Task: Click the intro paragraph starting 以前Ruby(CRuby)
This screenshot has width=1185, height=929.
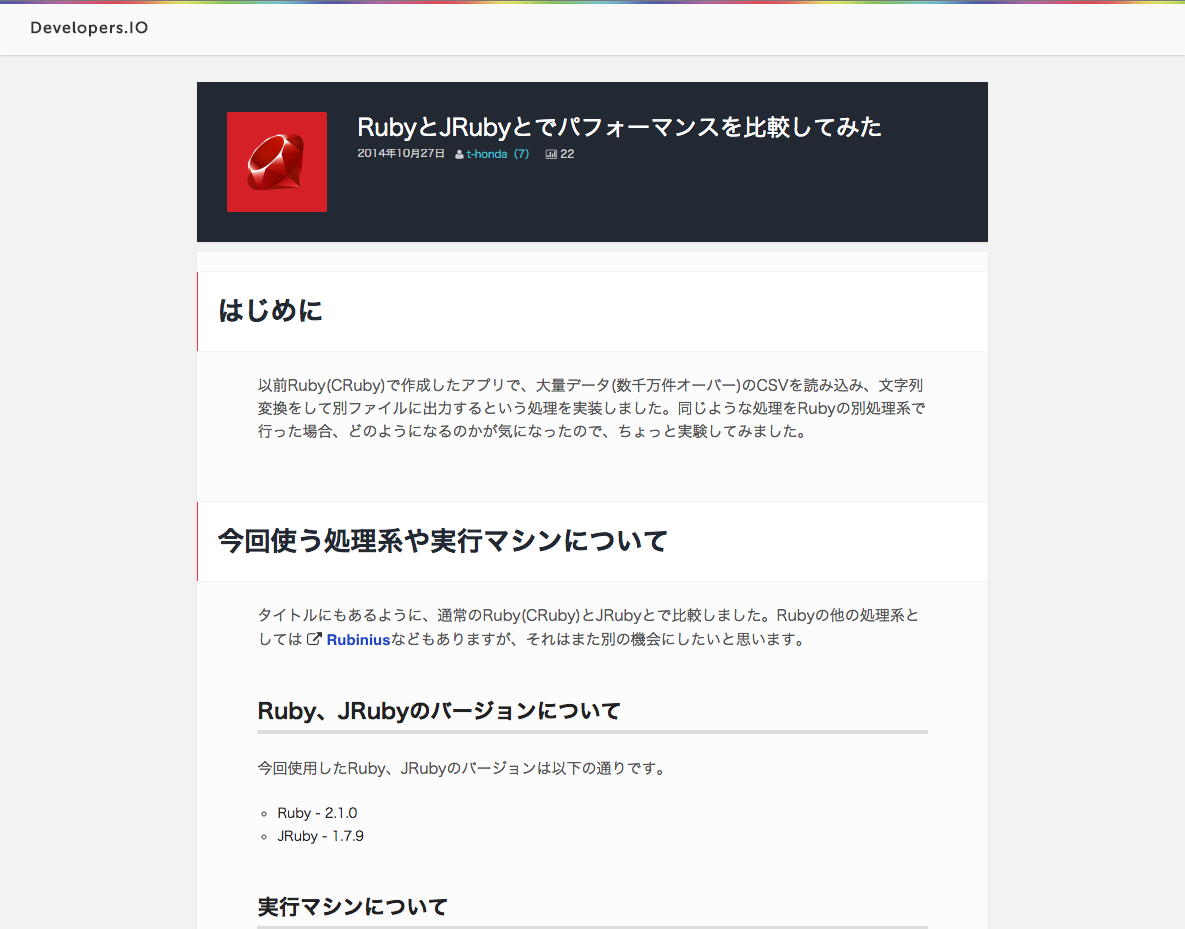Action: (592, 408)
